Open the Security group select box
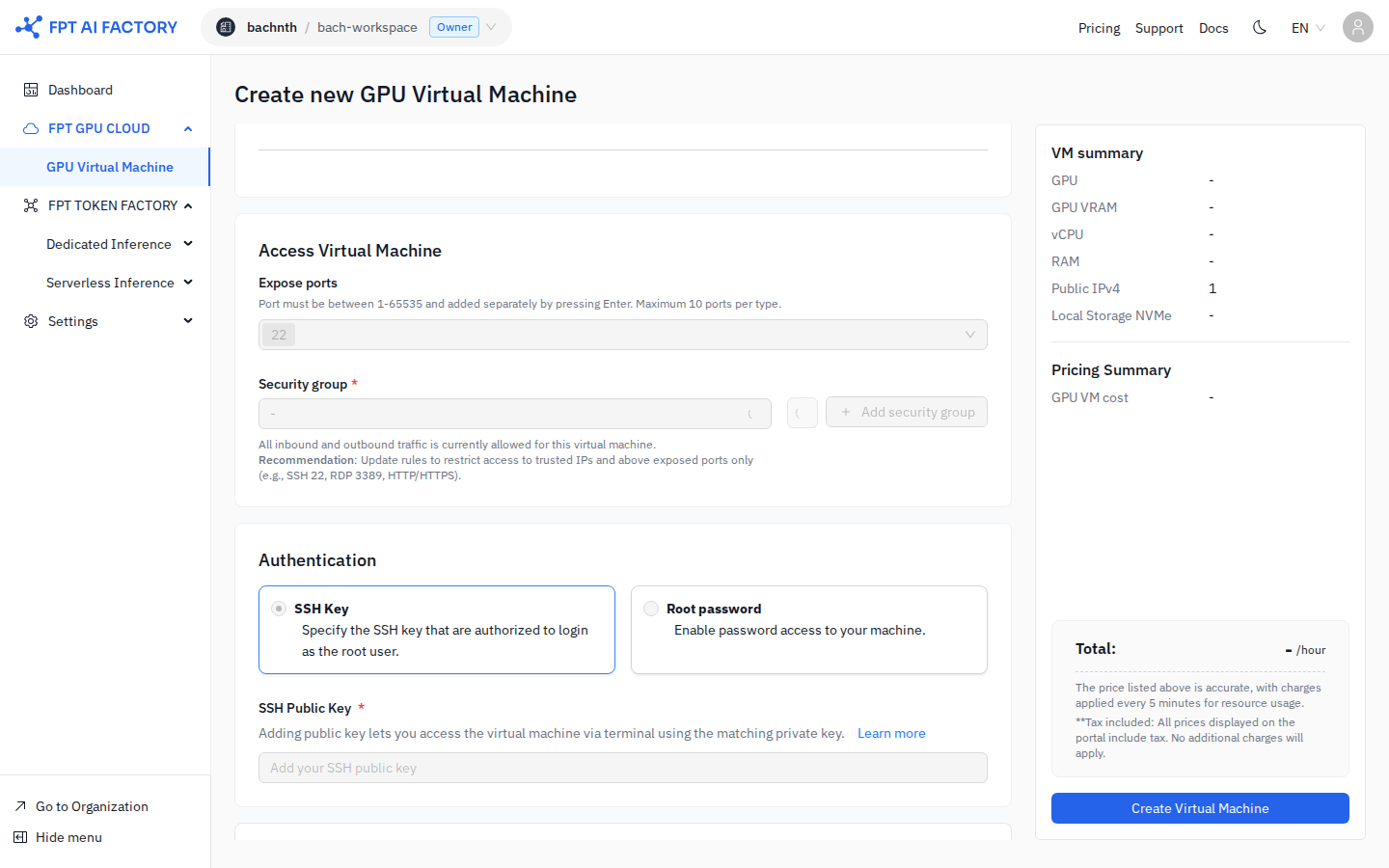The image size is (1389, 868). [515, 414]
